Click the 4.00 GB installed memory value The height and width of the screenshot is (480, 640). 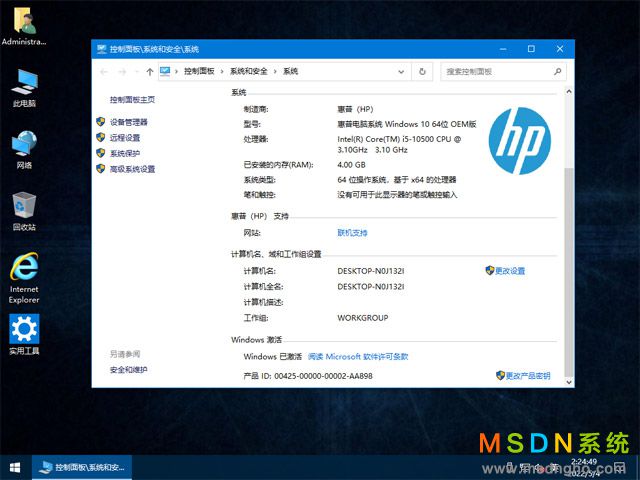click(351, 165)
